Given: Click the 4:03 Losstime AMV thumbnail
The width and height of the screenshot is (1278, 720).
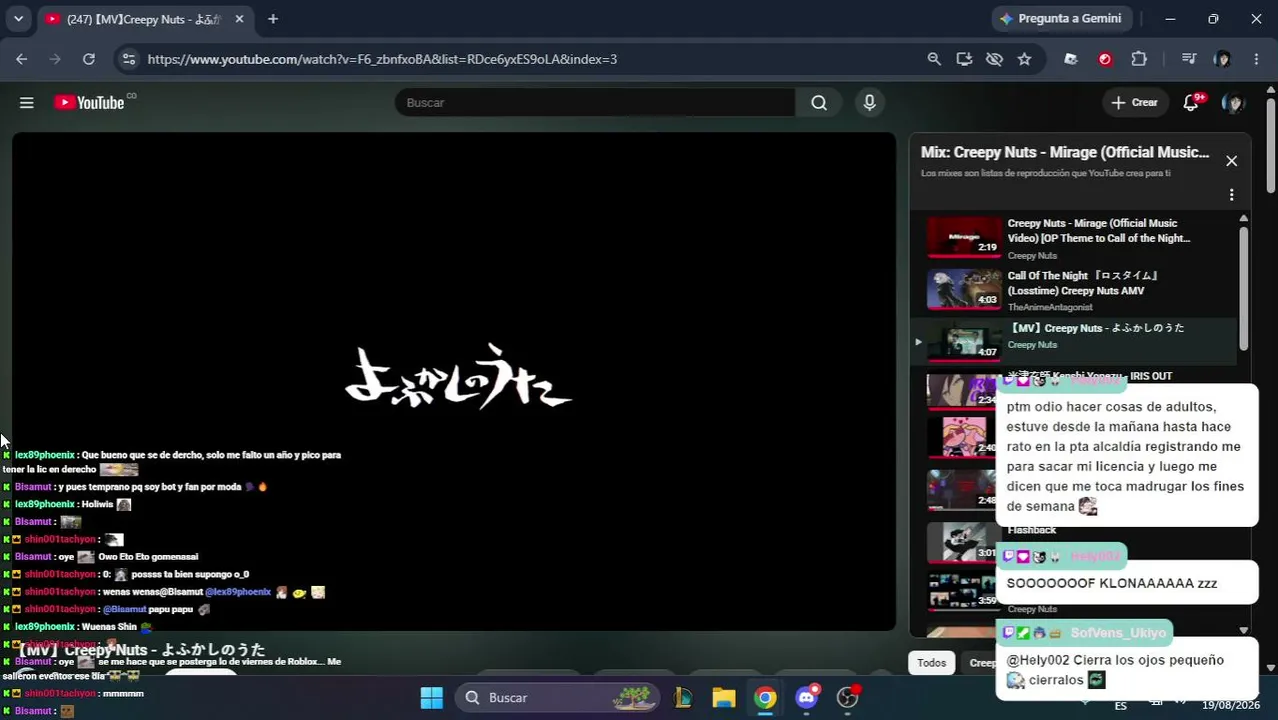Looking at the screenshot, I should (x=964, y=290).
